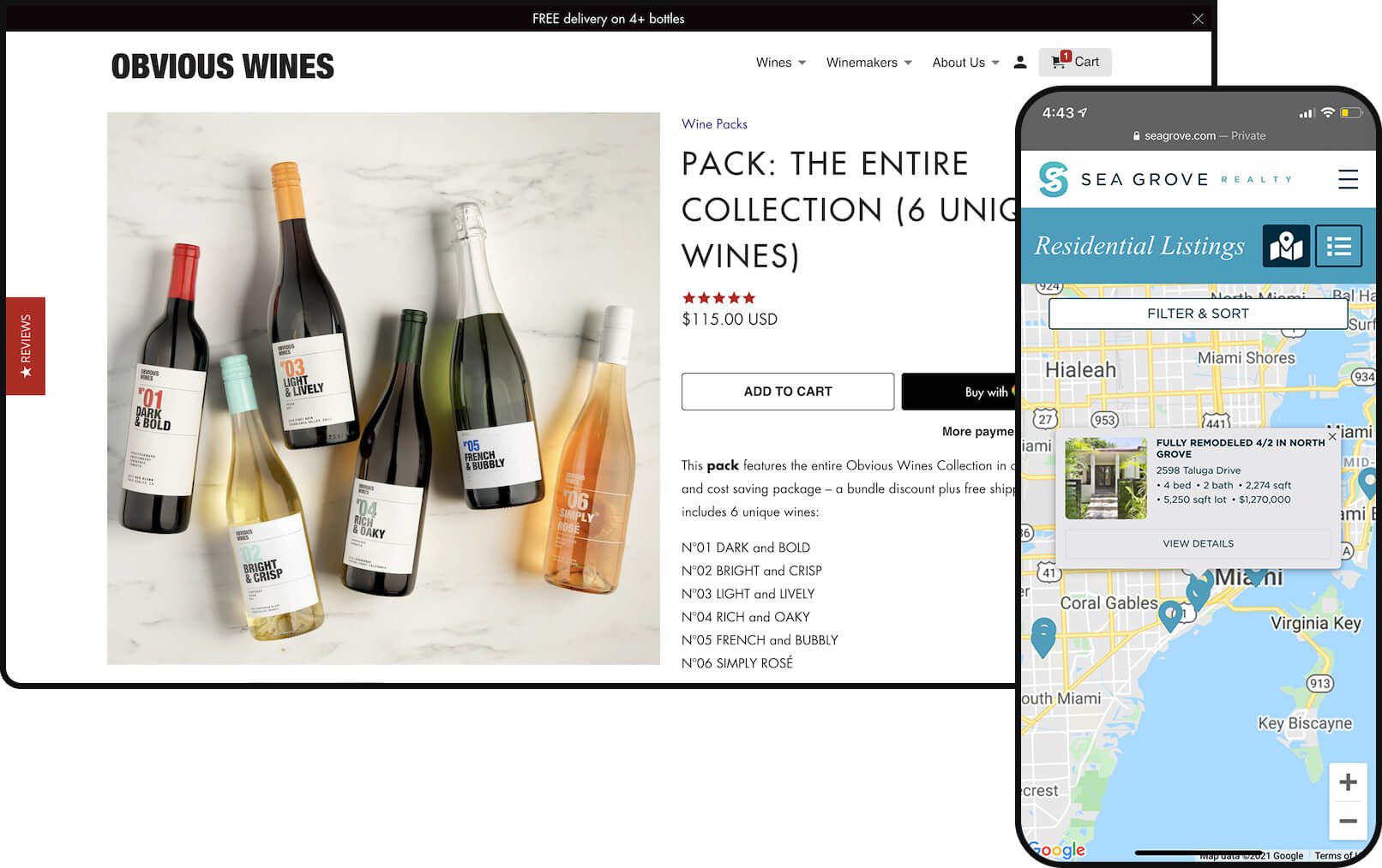This screenshot has height=868, width=1382.
Task: Click the property listing thumbnail photo
Action: (x=1105, y=478)
